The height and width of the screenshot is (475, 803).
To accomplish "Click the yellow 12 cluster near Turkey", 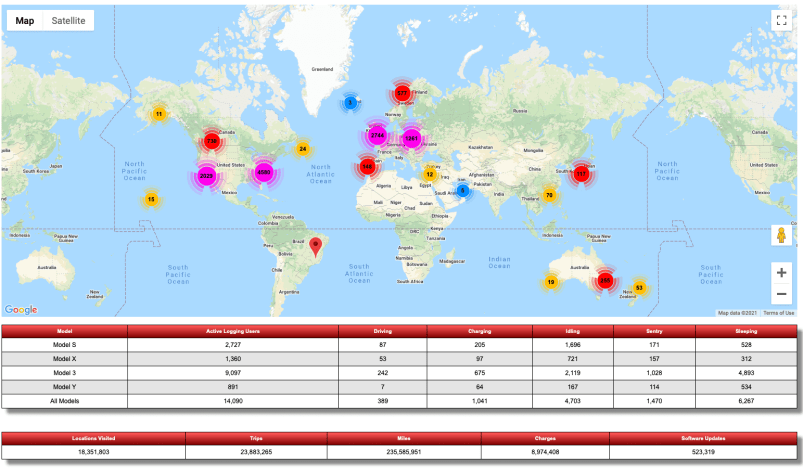I will [430, 175].
